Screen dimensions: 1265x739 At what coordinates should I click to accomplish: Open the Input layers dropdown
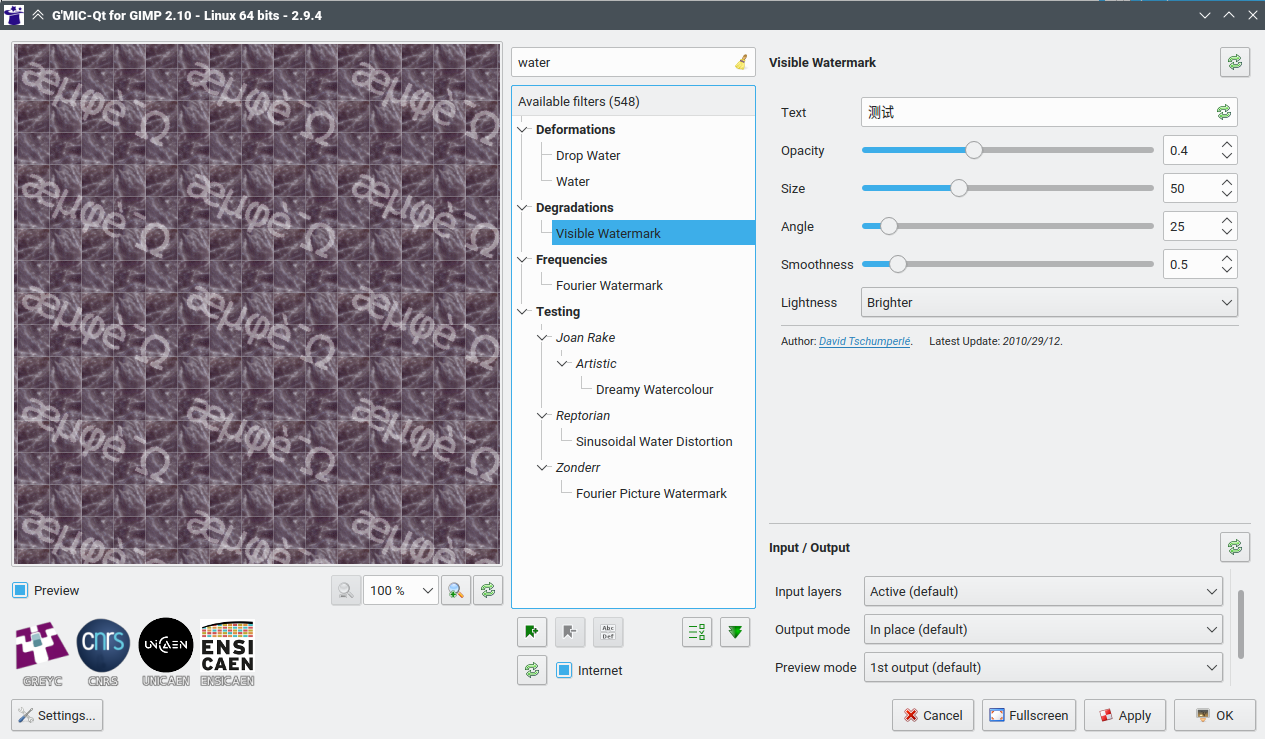[x=1043, y=591]
